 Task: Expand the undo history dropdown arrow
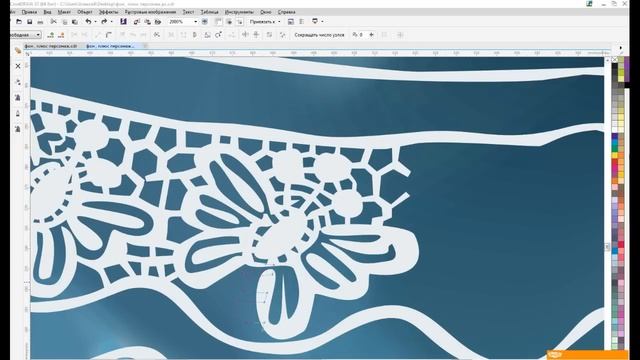[x=95, y=22]
